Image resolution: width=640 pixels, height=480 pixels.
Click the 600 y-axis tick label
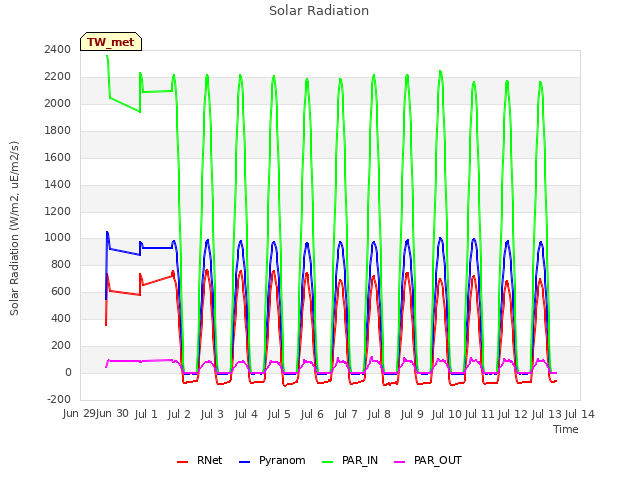point(61,291)
